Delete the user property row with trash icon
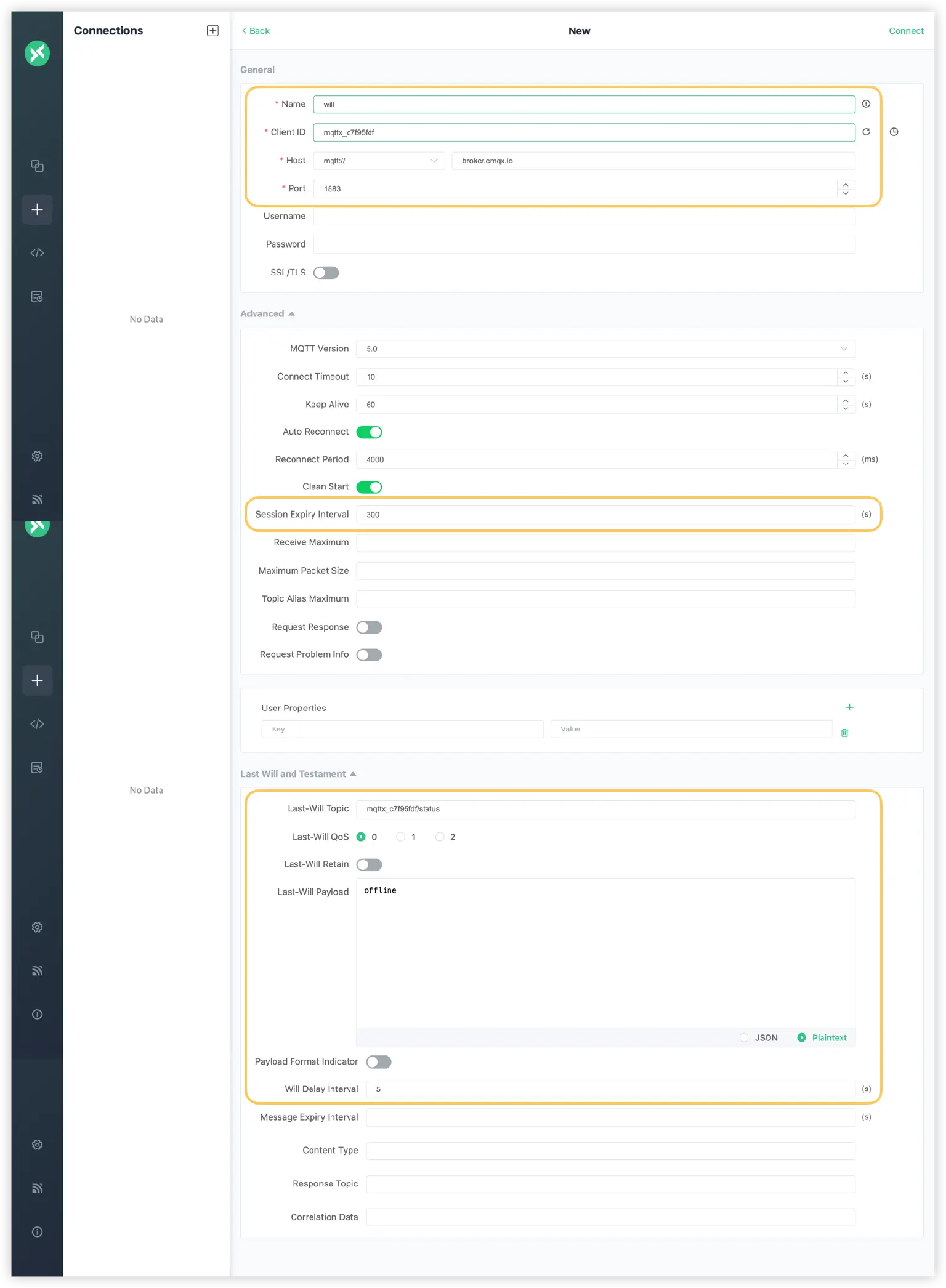This screenshot has width=946, height=1288. click(844, 733)
